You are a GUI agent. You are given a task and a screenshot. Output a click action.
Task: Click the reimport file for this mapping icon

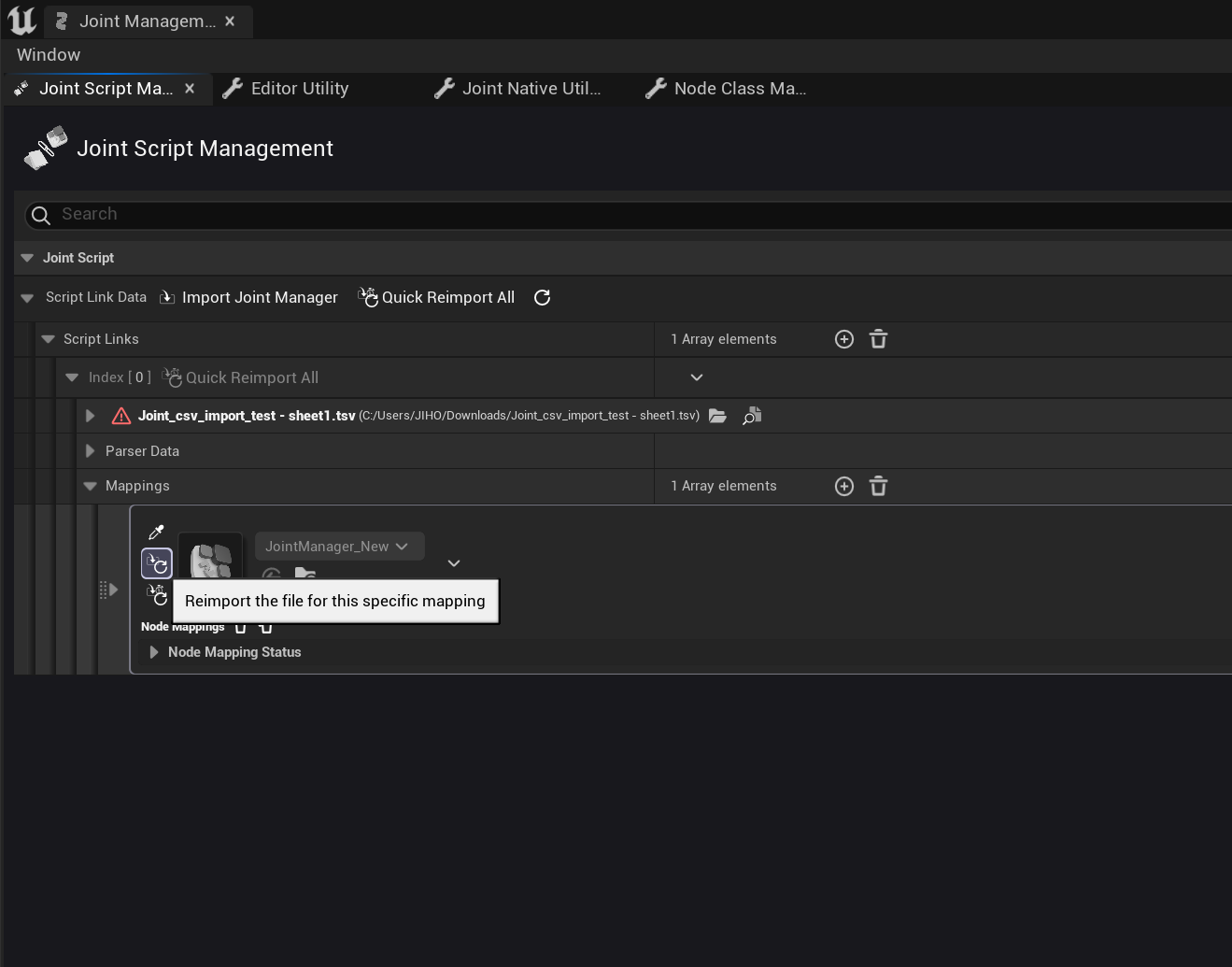pyautogui.click(x=157, y=563)
